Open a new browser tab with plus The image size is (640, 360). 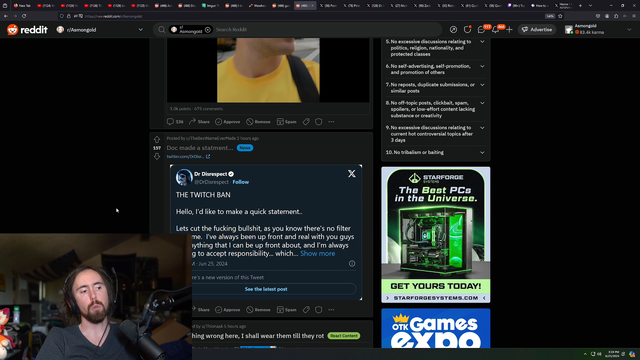(x=580, y=6)
